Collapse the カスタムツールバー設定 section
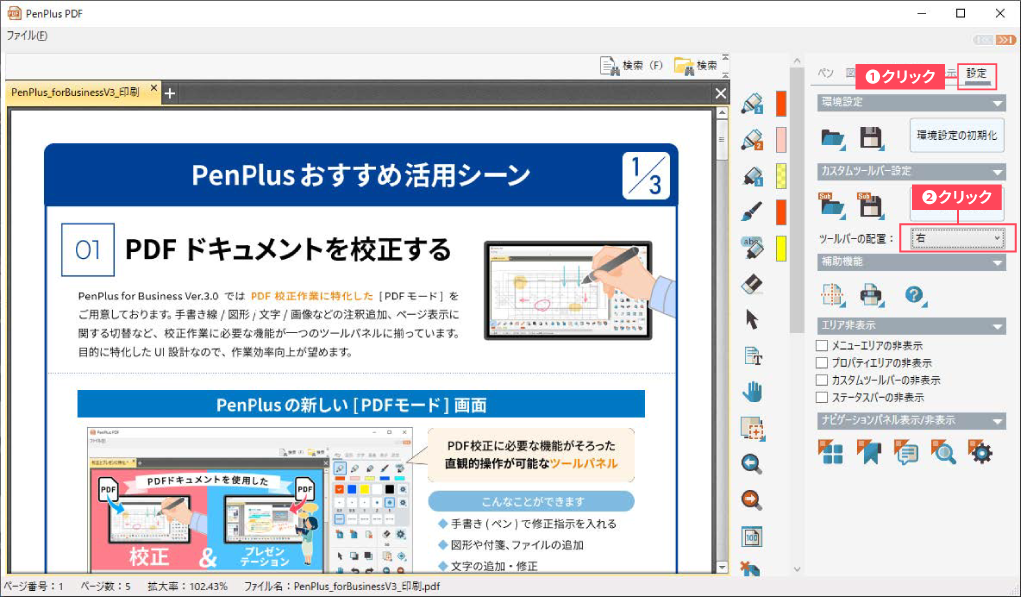The image size is (1021, 597). click(998, 172)
